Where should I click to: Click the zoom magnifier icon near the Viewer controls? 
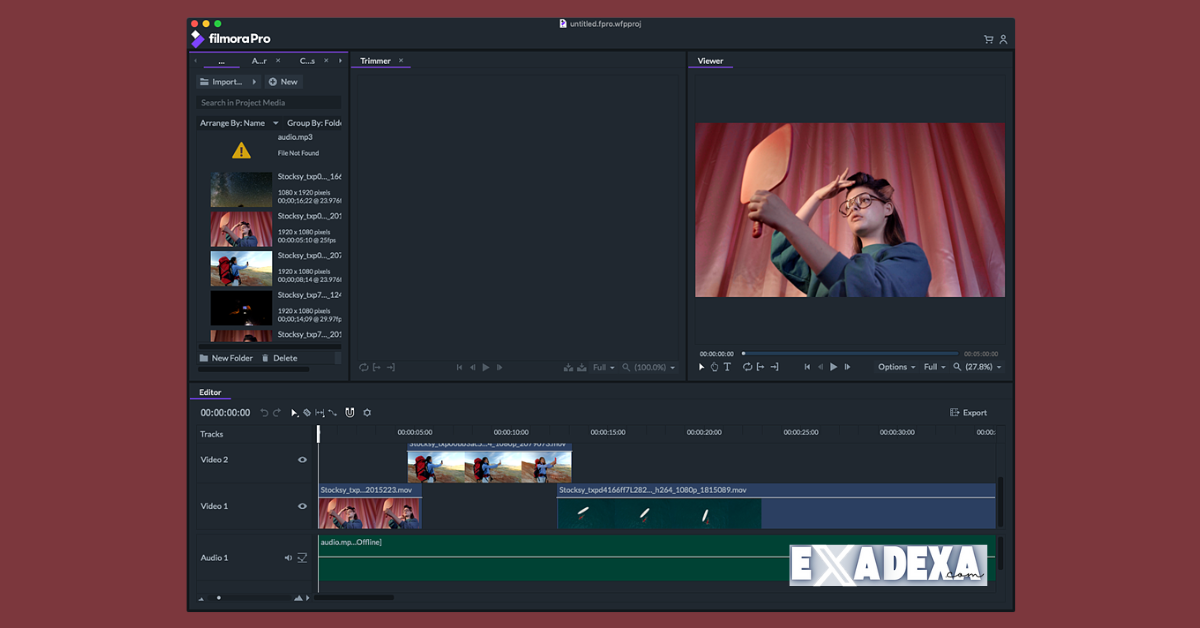[x=956, y=367]
